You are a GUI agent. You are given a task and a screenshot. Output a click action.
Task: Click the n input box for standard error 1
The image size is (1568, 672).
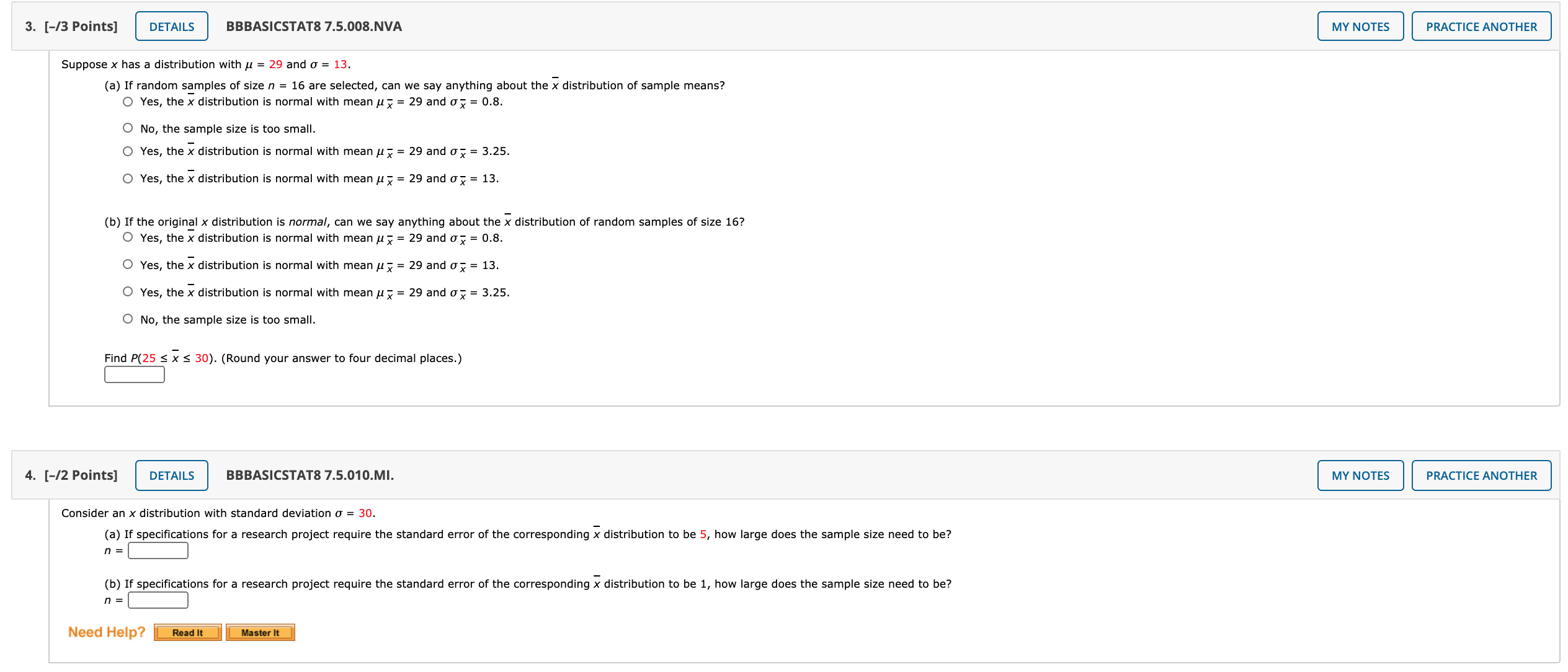tap(158, 599)
